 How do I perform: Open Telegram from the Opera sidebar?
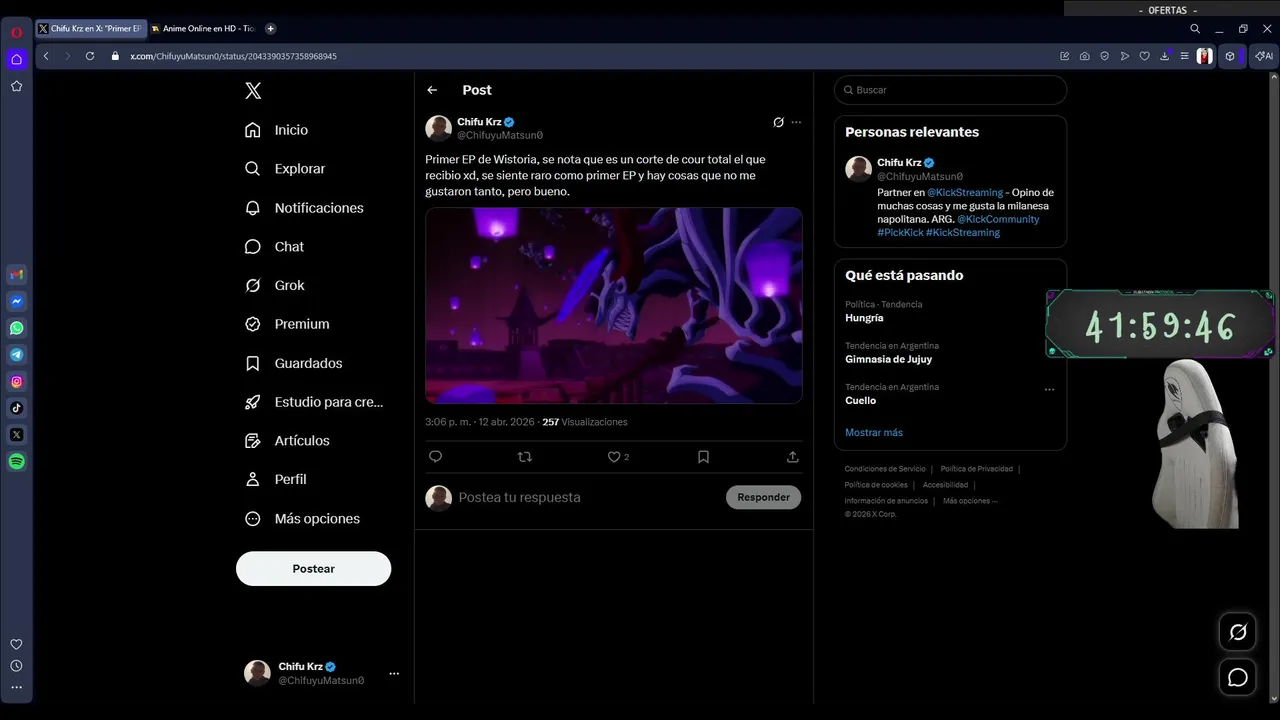(16, 354)
